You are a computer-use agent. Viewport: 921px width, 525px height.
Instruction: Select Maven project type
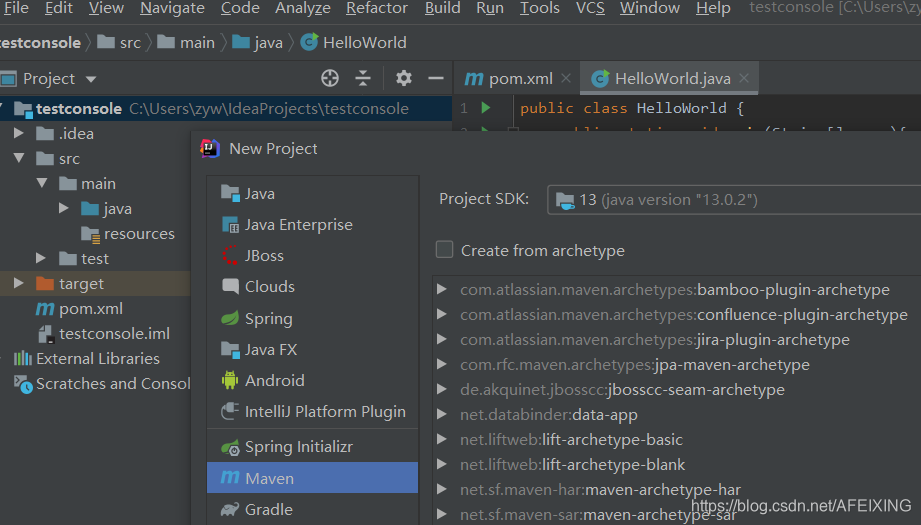312,478
